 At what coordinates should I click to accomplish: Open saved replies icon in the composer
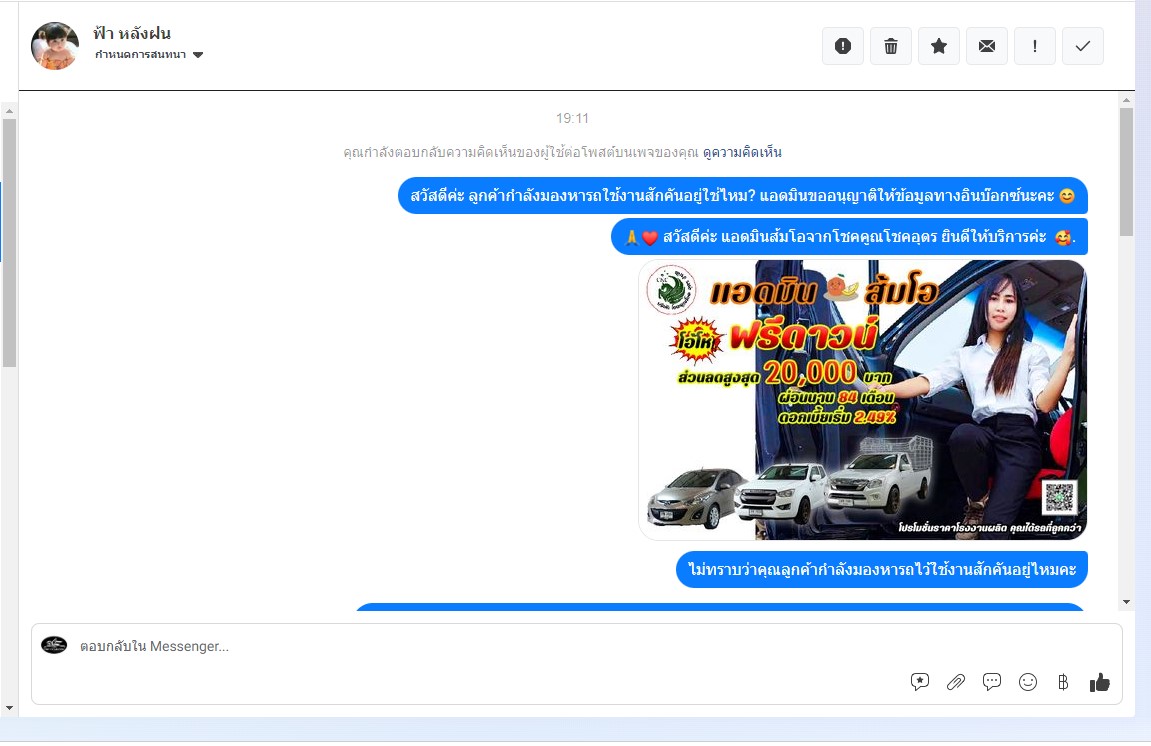(x=920, y=682)
